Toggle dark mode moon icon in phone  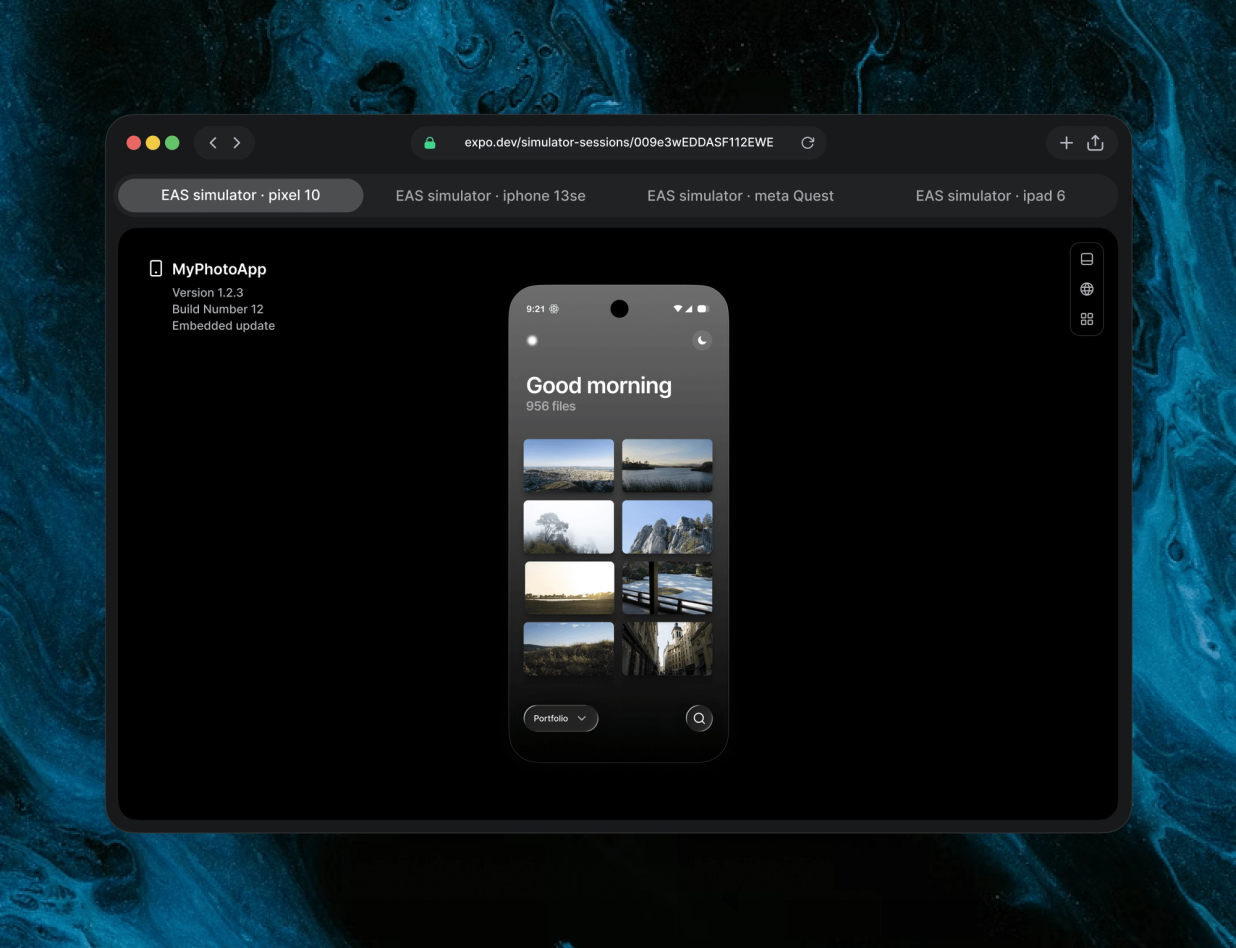(x=702, y=341)
